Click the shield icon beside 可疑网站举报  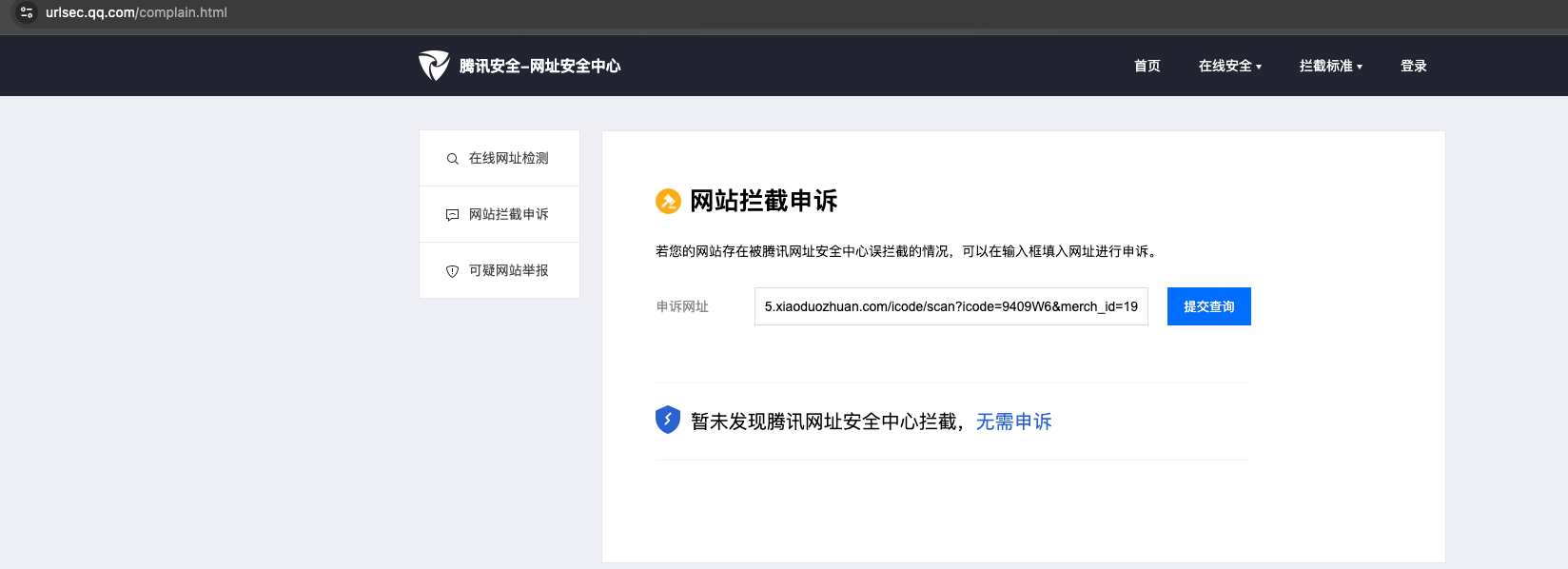pos(453,271)
